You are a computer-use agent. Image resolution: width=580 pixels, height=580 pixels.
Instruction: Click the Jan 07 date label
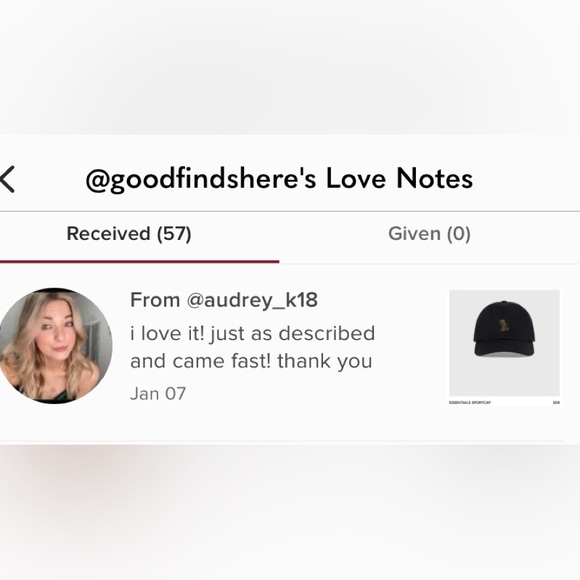158,394
